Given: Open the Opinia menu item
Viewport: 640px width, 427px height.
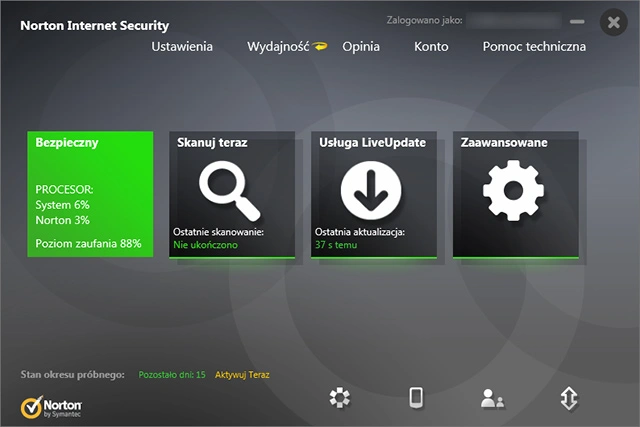Looking at the screenshot, I should [361, 47].
